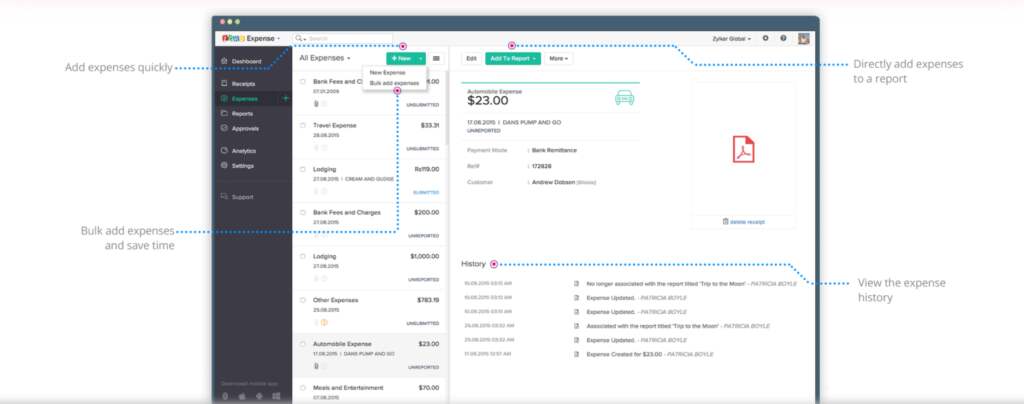This screenshot has width=1024, height=404.
Task: Click the plus icon beside Expenses
Action: [286, 99]
